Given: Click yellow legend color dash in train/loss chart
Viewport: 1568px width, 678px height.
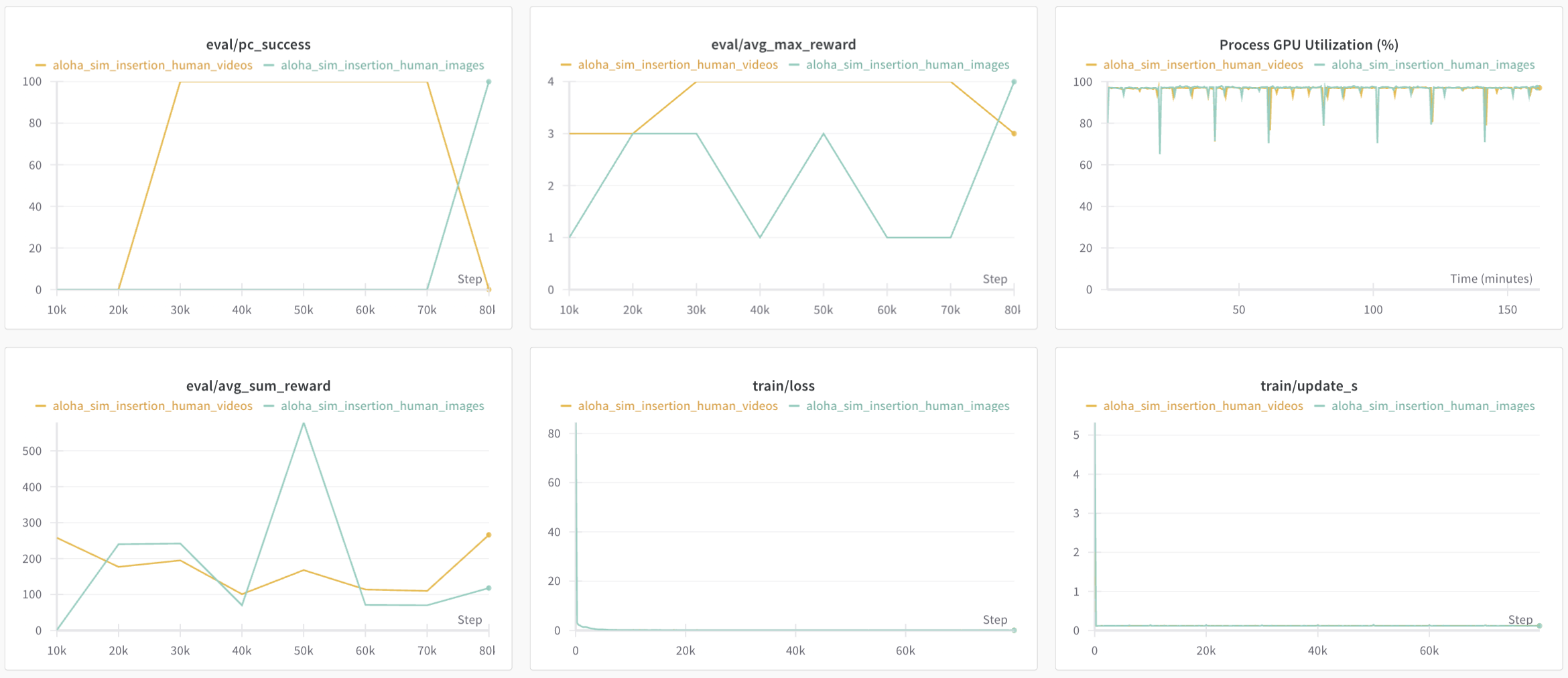Looking at the screenshot, I should (566, 406).
